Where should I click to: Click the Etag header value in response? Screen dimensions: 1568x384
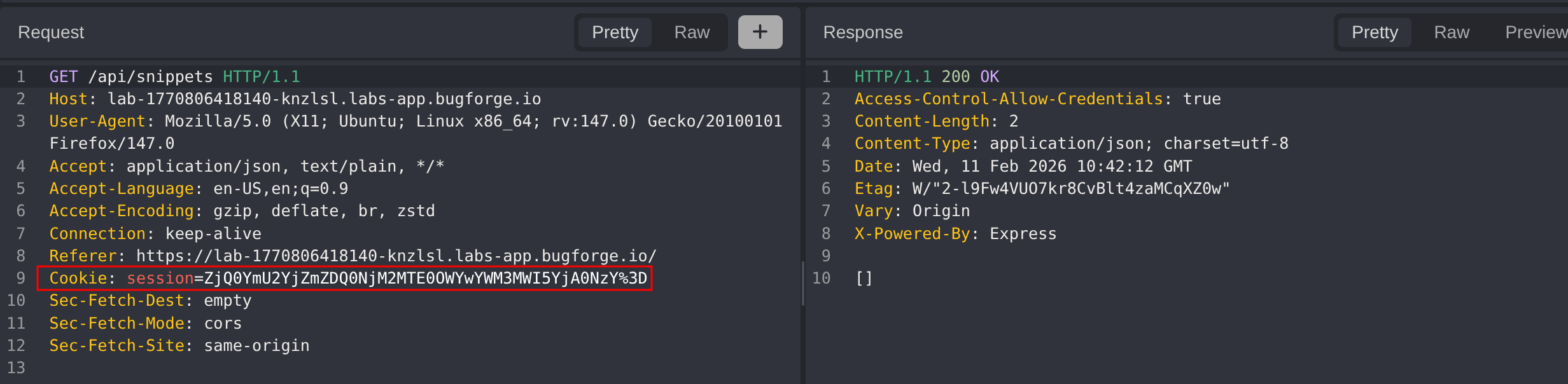pyautogui.click(x=1070, y=189)
